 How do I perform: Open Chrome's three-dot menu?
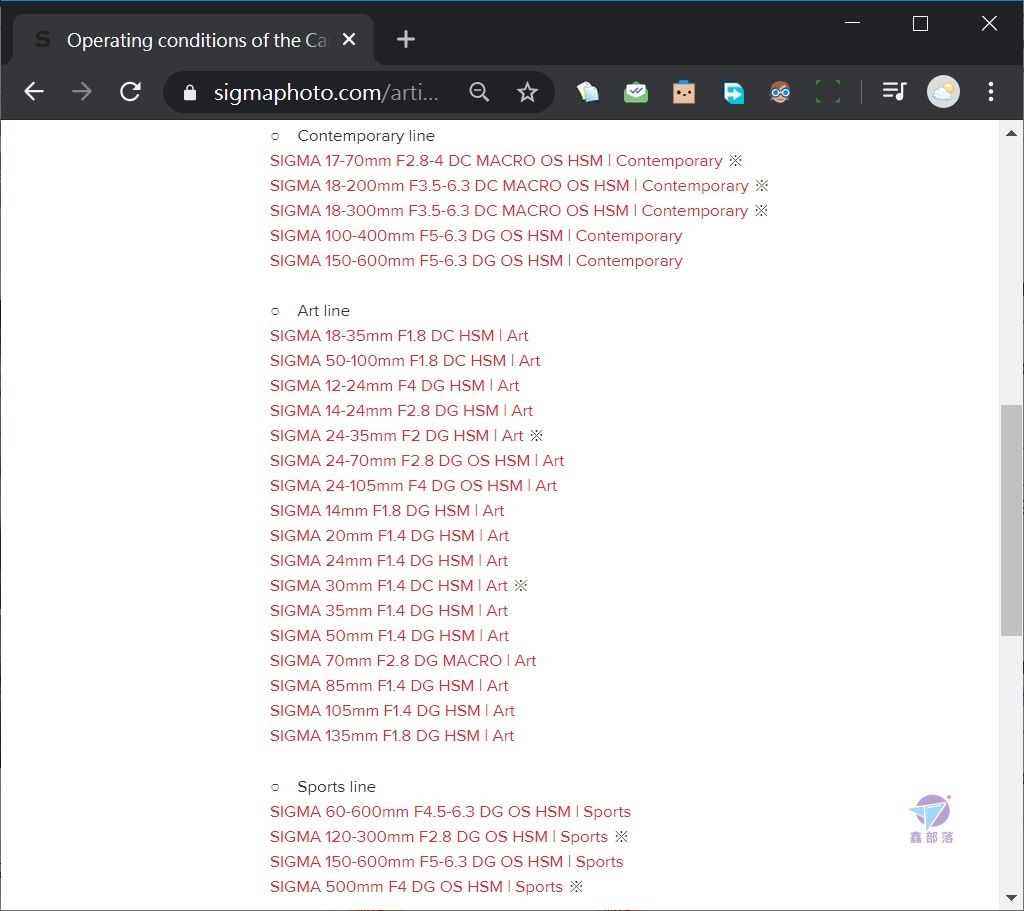[991, 92]
